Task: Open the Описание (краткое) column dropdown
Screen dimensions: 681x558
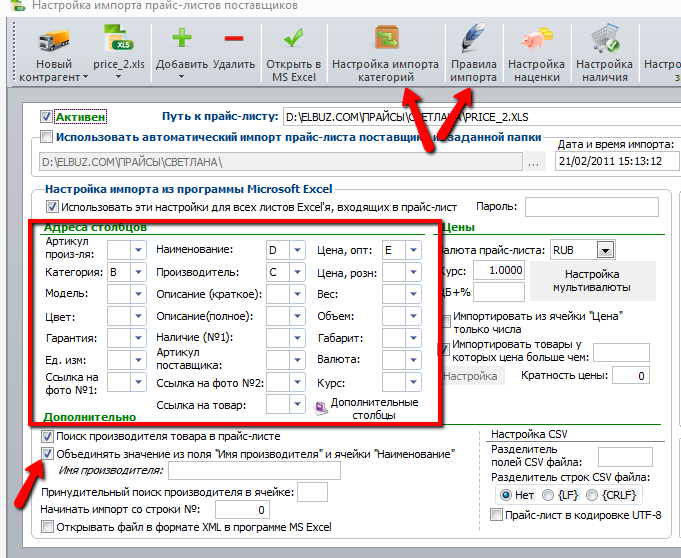Action: (x=297, y=294)
